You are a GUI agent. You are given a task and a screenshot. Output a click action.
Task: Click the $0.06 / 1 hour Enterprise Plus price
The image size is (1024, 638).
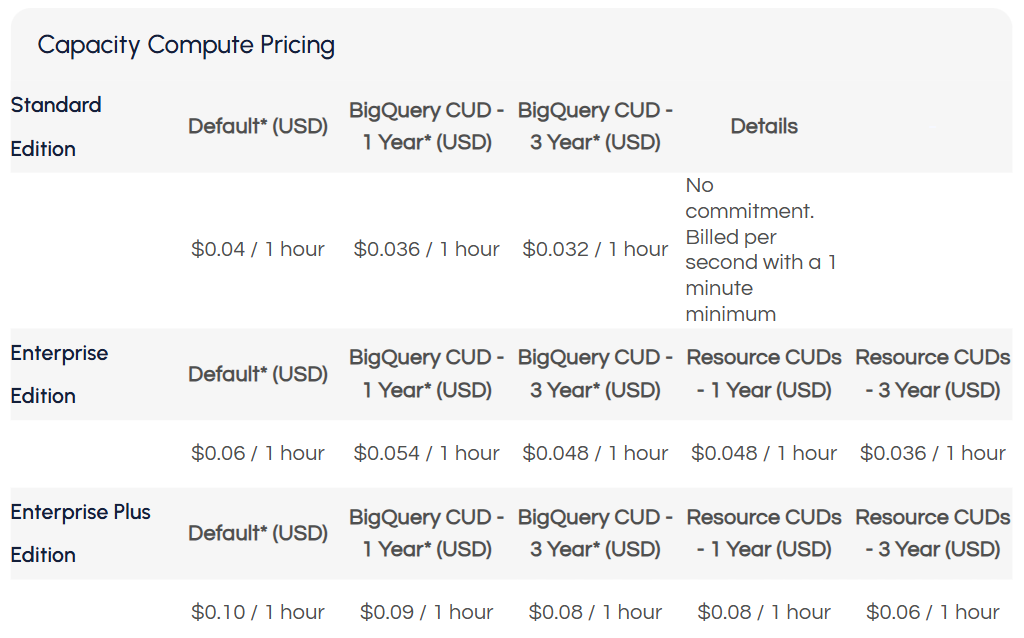pyautogui.click(x=932, y=612)
